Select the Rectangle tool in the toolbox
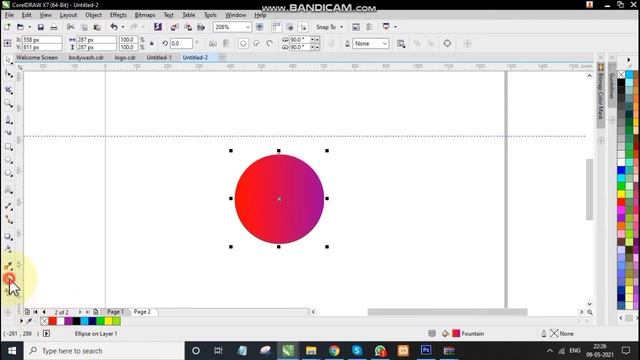Image resolution: width=640 pixels, height=360 pixels. 8,147
